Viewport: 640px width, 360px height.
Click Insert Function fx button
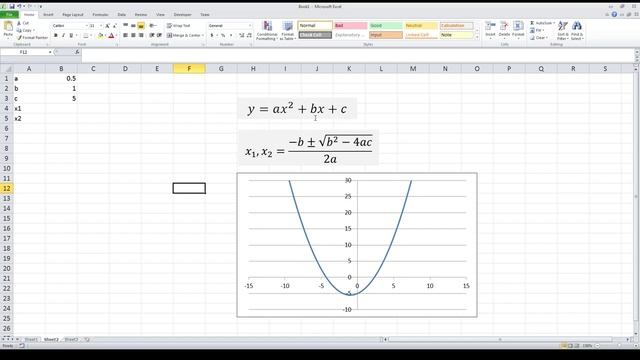[x=77, y=52]
